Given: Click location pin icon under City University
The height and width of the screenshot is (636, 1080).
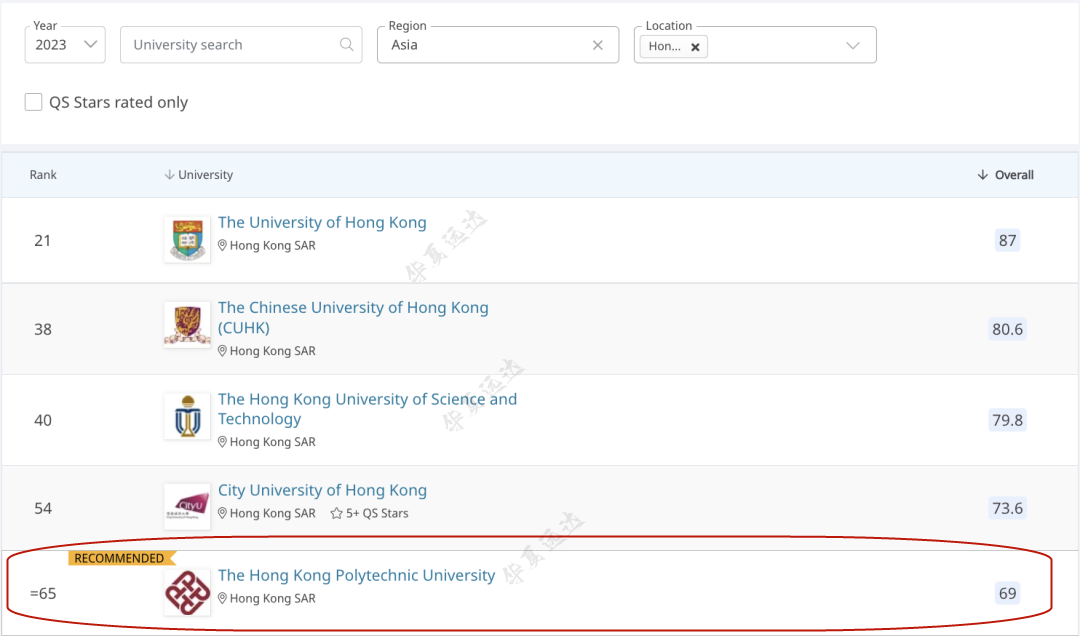Looking at the screenshot, I should (222, 513).
